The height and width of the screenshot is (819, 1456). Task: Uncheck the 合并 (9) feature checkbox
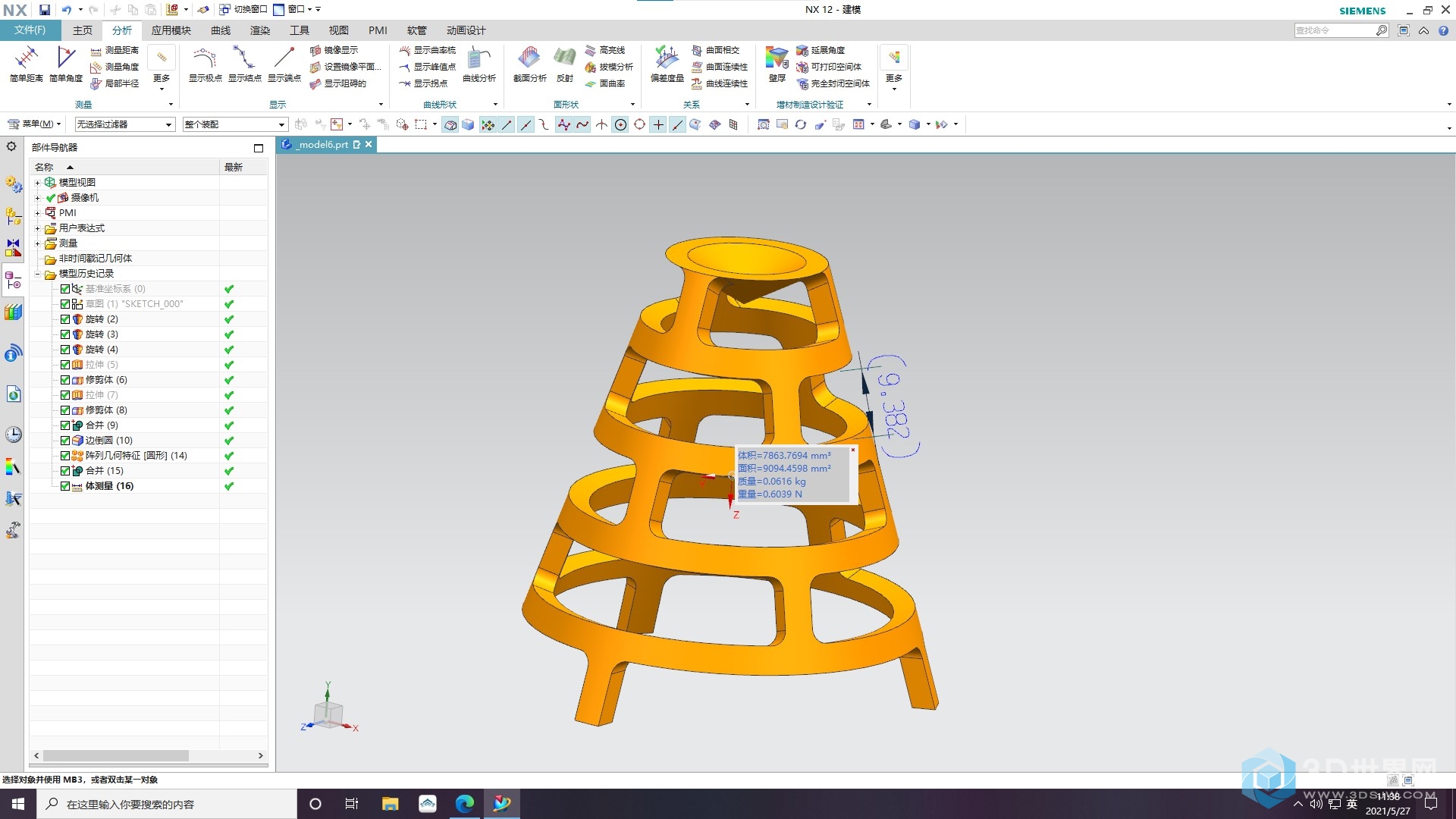point(65,425)
